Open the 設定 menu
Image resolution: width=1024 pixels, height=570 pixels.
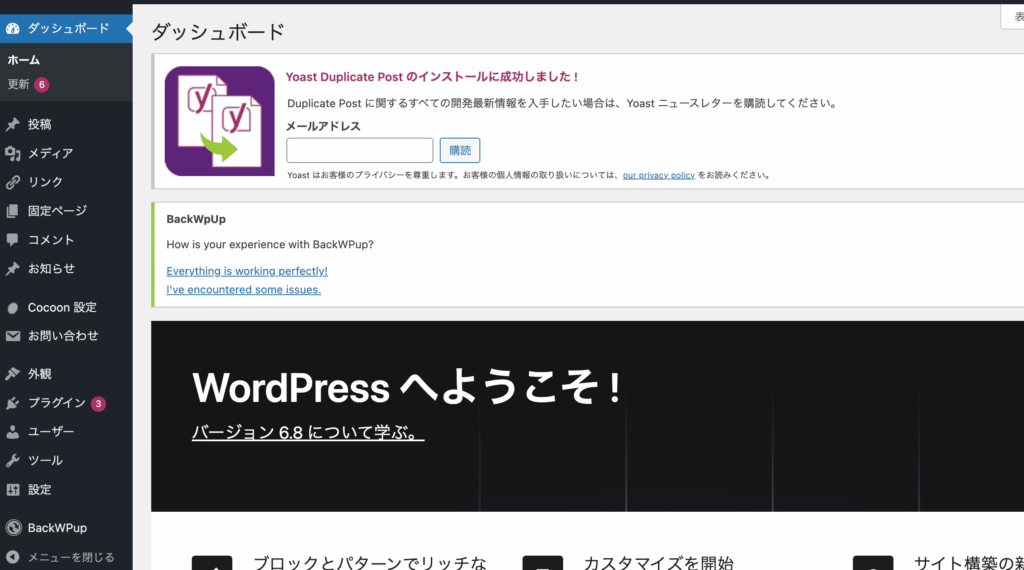point(66,490)
